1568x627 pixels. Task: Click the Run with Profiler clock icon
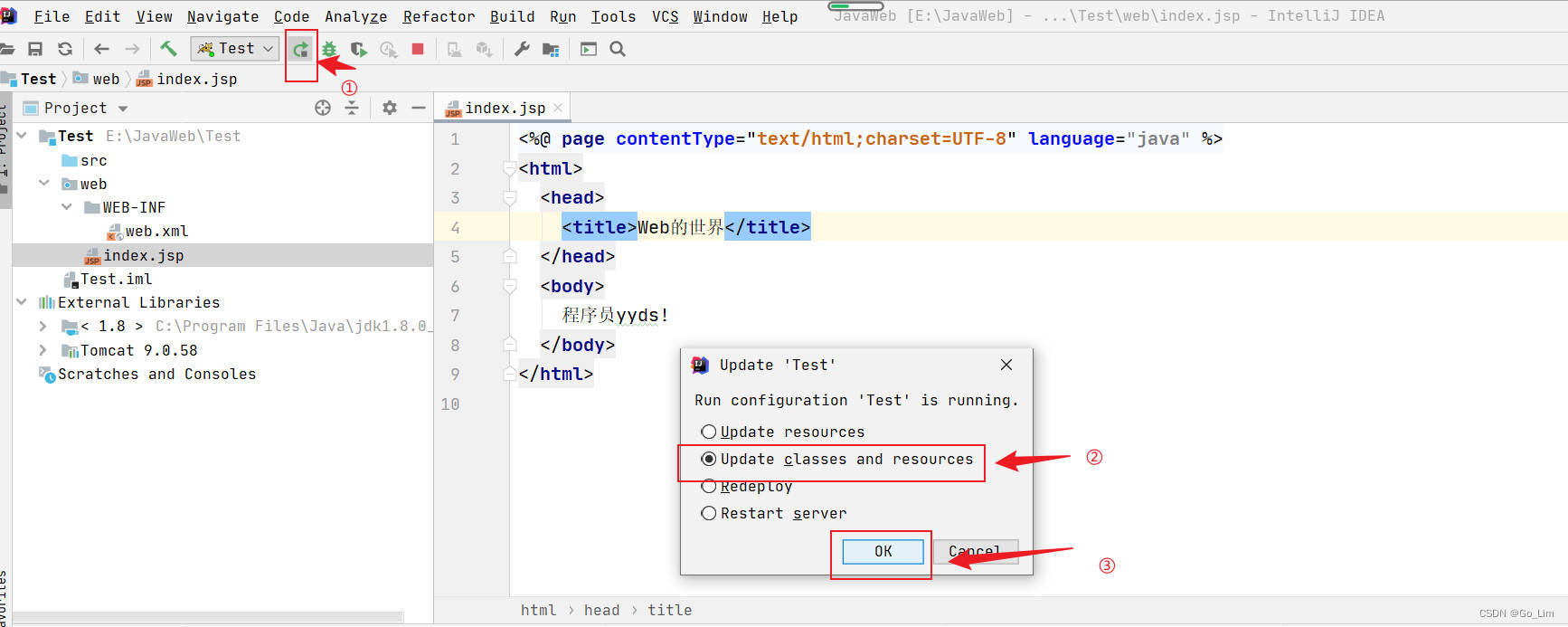388,49
